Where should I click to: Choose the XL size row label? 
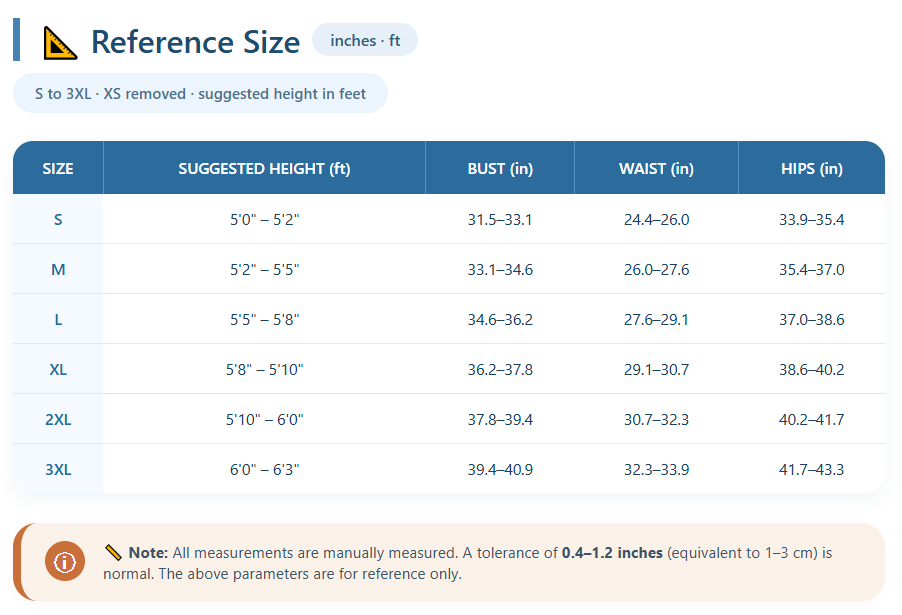pyautogui.click(x=58, y=369)
